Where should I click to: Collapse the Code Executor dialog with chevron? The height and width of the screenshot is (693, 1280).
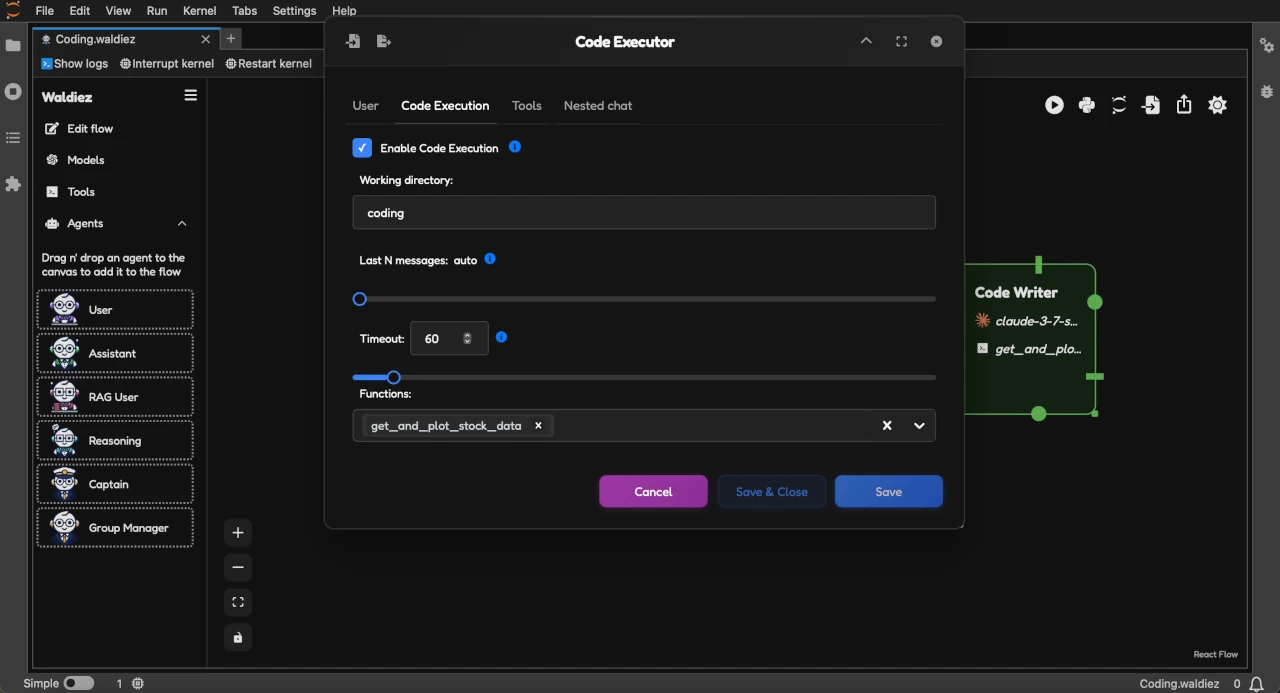[x=866, y=42]
